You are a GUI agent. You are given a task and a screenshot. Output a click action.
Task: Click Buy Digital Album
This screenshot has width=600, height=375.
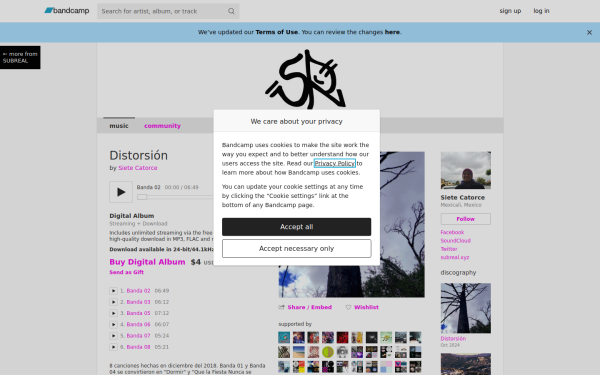coord(147,262)
